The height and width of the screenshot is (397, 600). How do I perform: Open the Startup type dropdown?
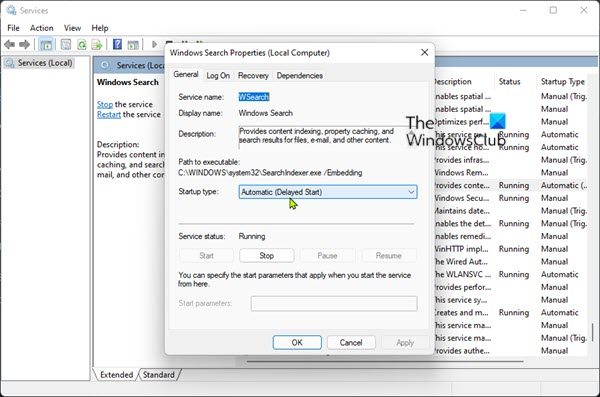(x=328, y=192)
